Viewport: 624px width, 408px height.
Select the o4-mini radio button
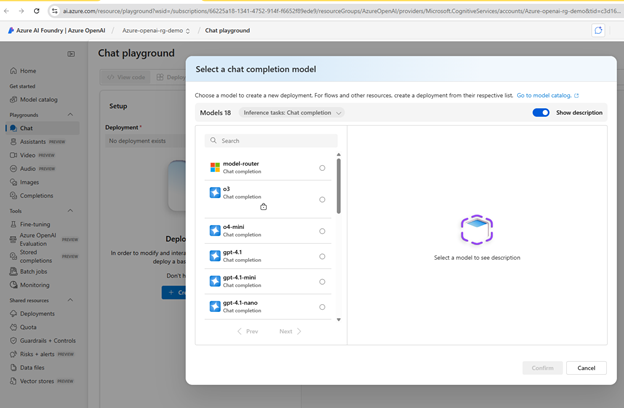pos(322,231)
